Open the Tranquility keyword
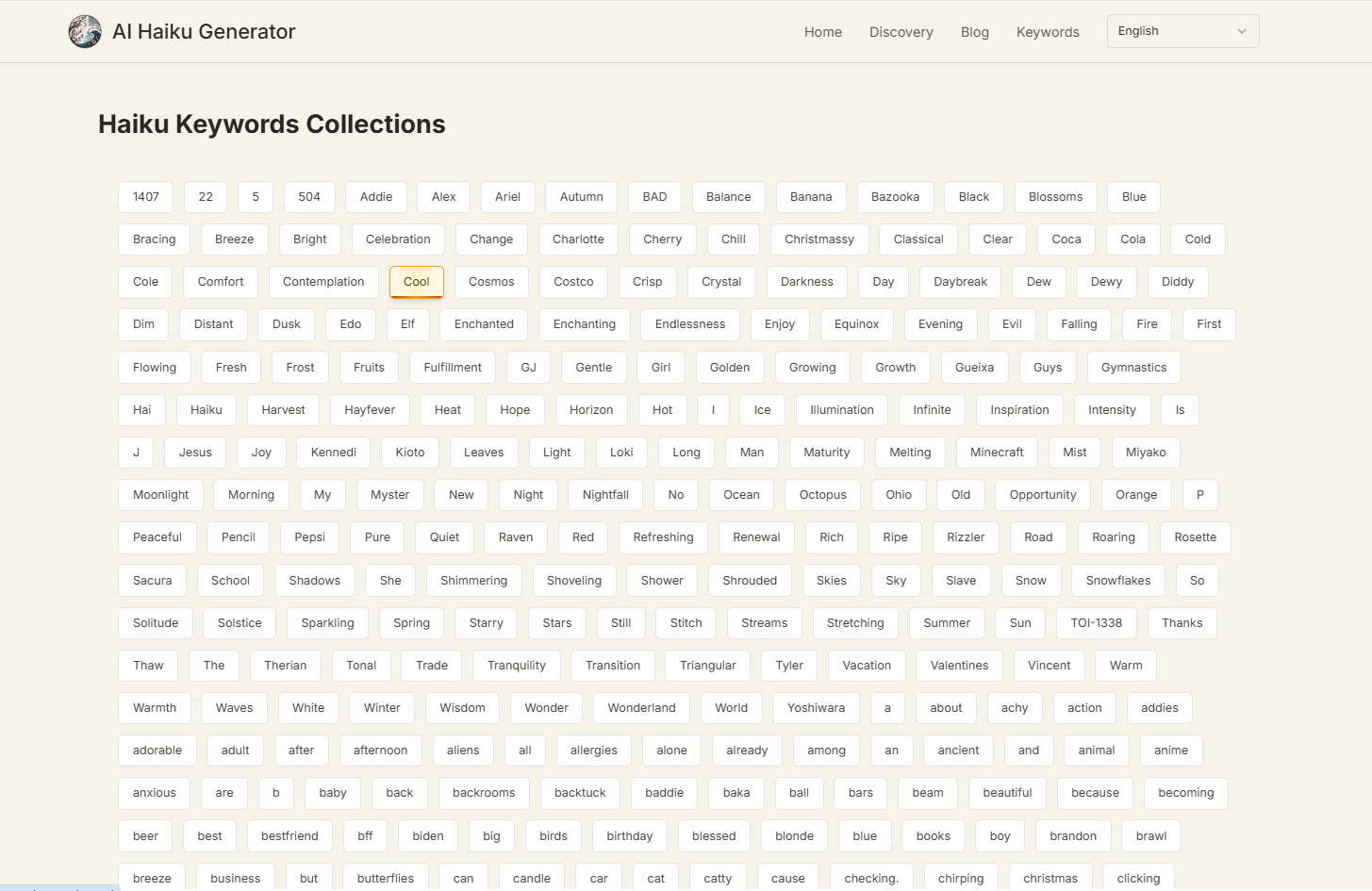Image resolution: width=1372 pixels, height=891 pixels. coord(516,666)
